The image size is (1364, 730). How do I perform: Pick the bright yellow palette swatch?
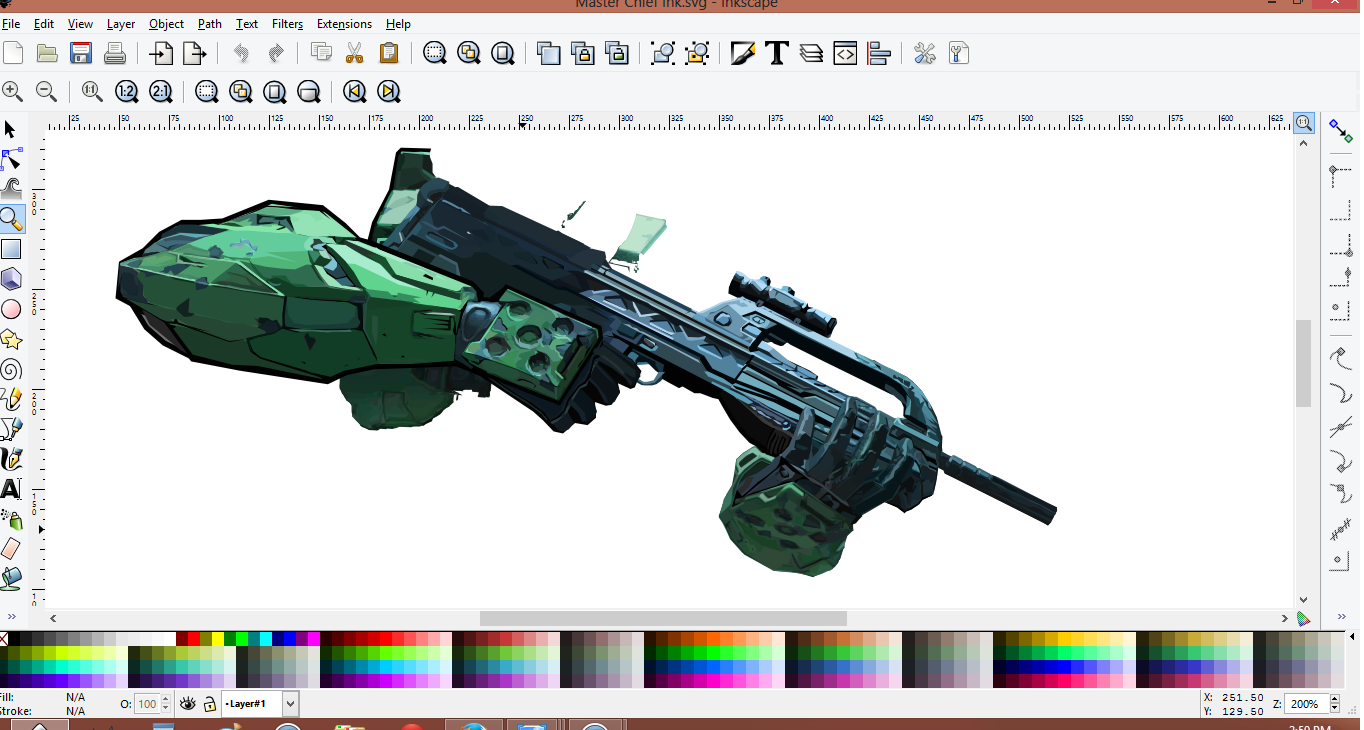click(217, 639)
